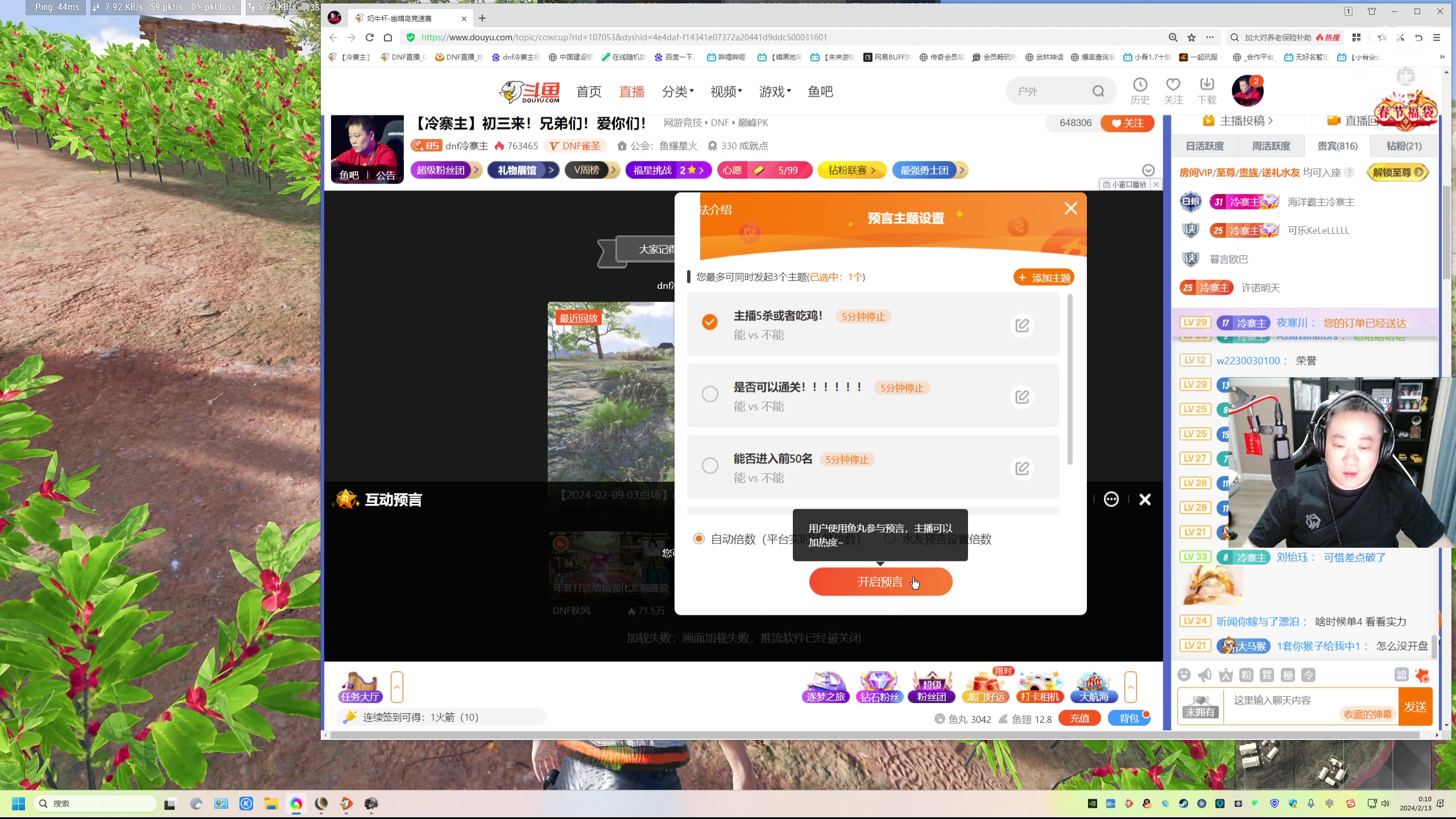Open 主播投稿 chevron link
Screen dimensions: 1456x819
click(1237, 121)
